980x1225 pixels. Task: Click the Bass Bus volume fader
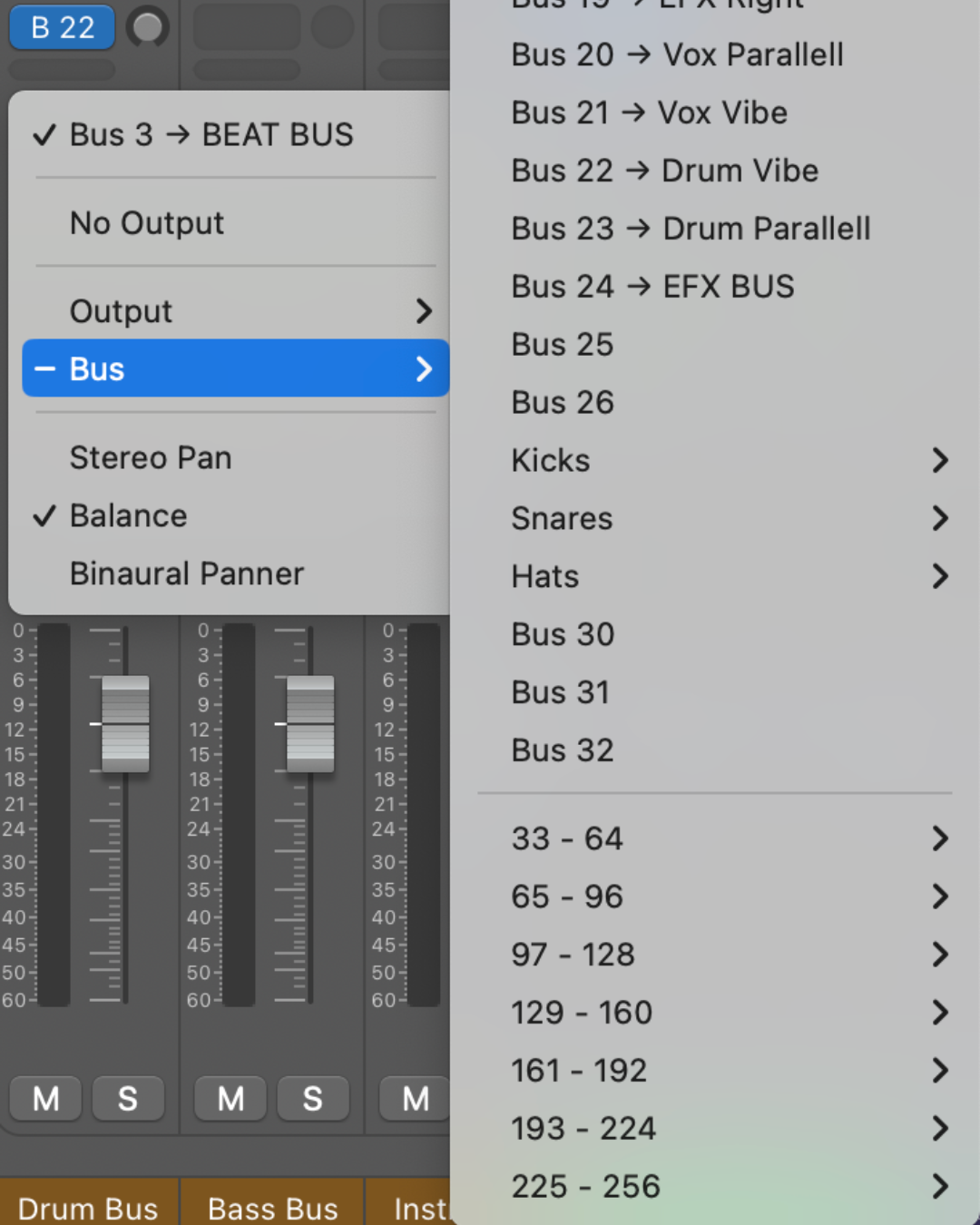click(310, 723)
